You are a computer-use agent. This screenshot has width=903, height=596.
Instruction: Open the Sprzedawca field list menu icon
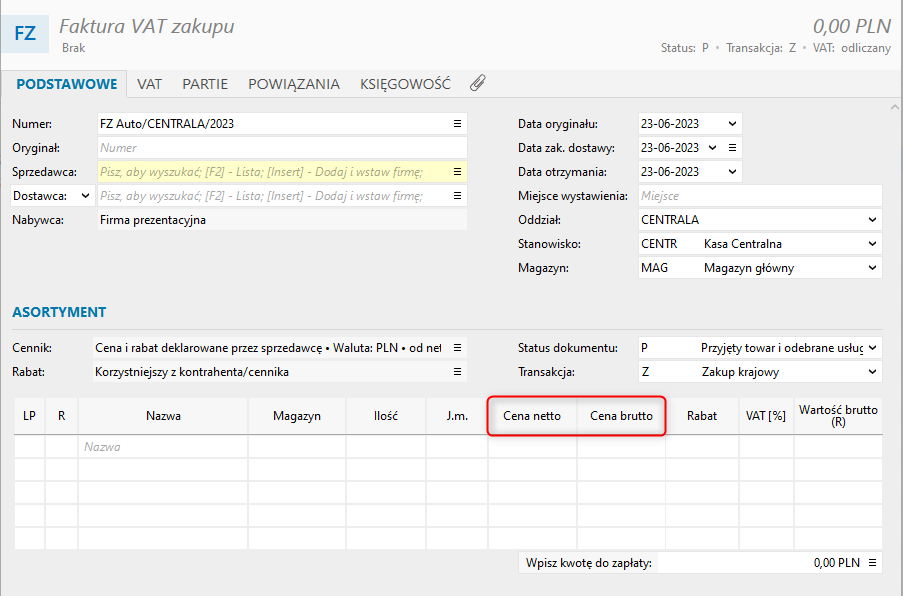point(457,172)
